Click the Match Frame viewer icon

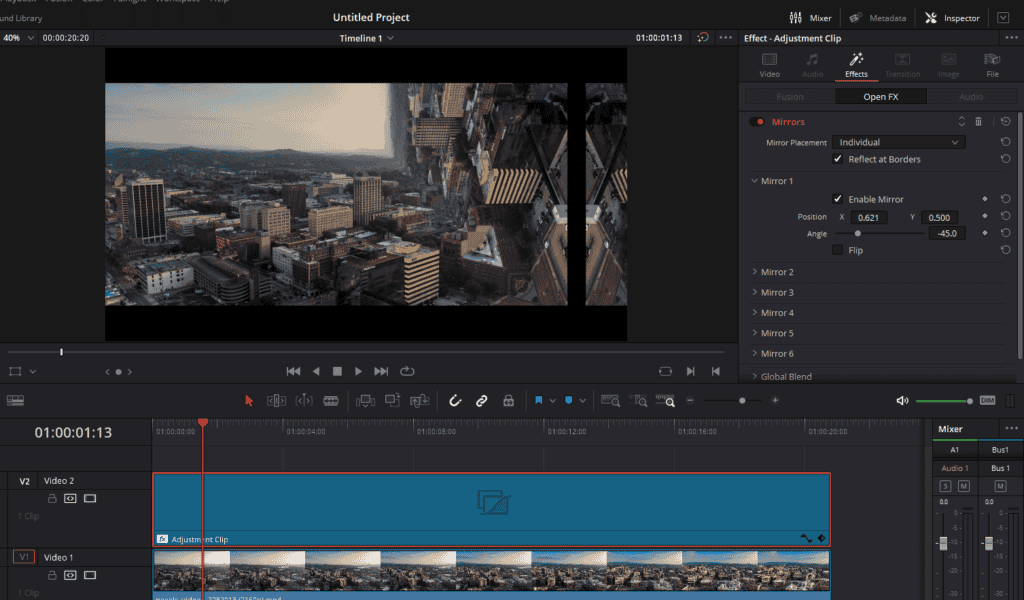665,371
